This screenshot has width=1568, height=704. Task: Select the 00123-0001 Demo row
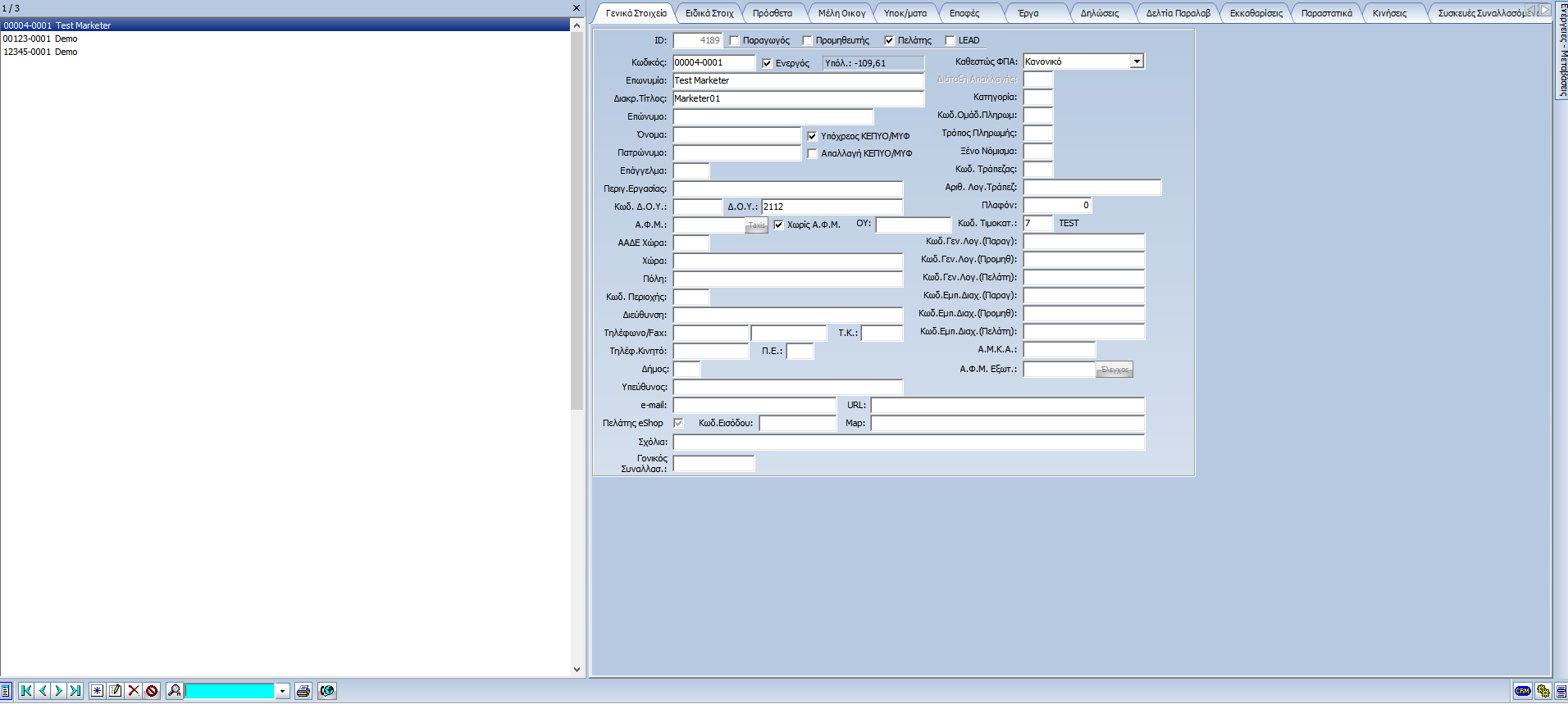click(285, 39)
